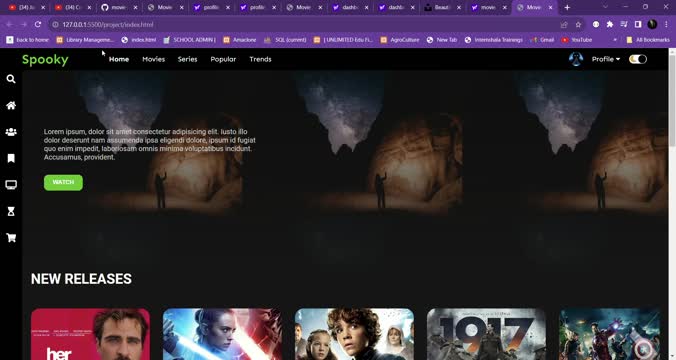Open the search magnifier in sidebar
676x360 pixels.
click(x=11, y=79)
